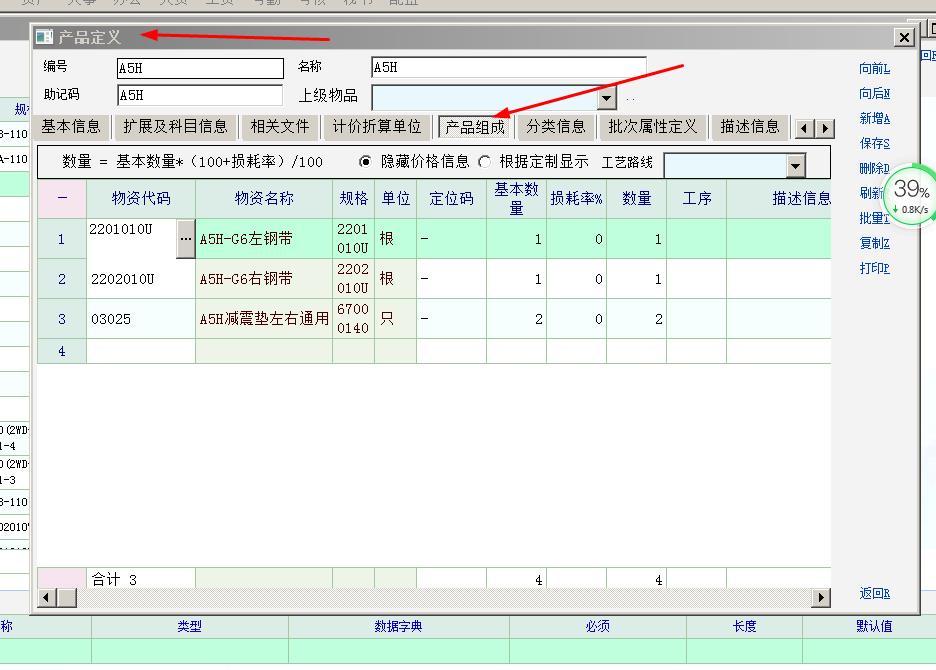Select the 隐藏价格信息 radio option
936x670 pixels.
click(x=366, y=161)
